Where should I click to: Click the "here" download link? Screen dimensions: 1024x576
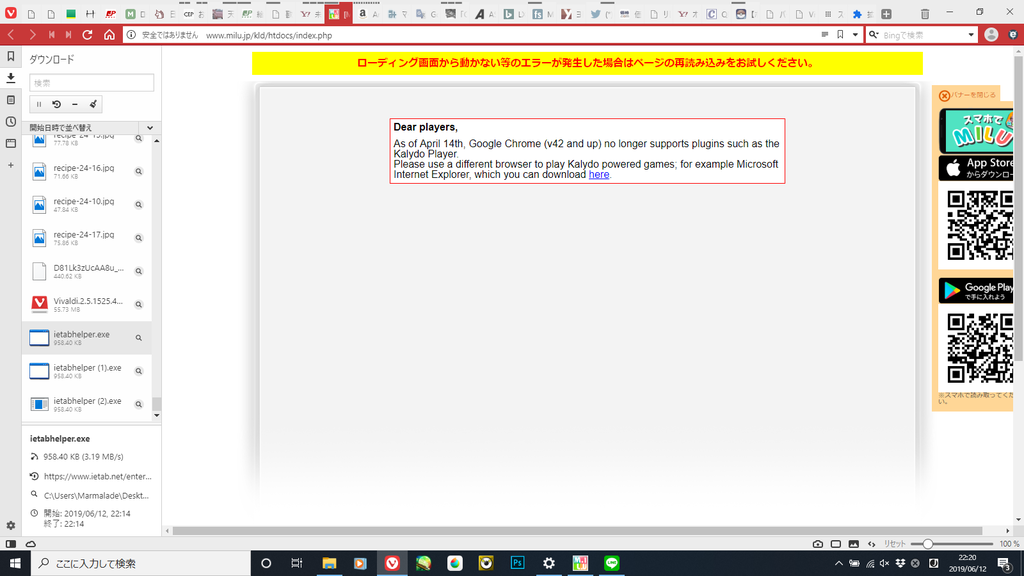pyautogui.click(x=598, y=175)
